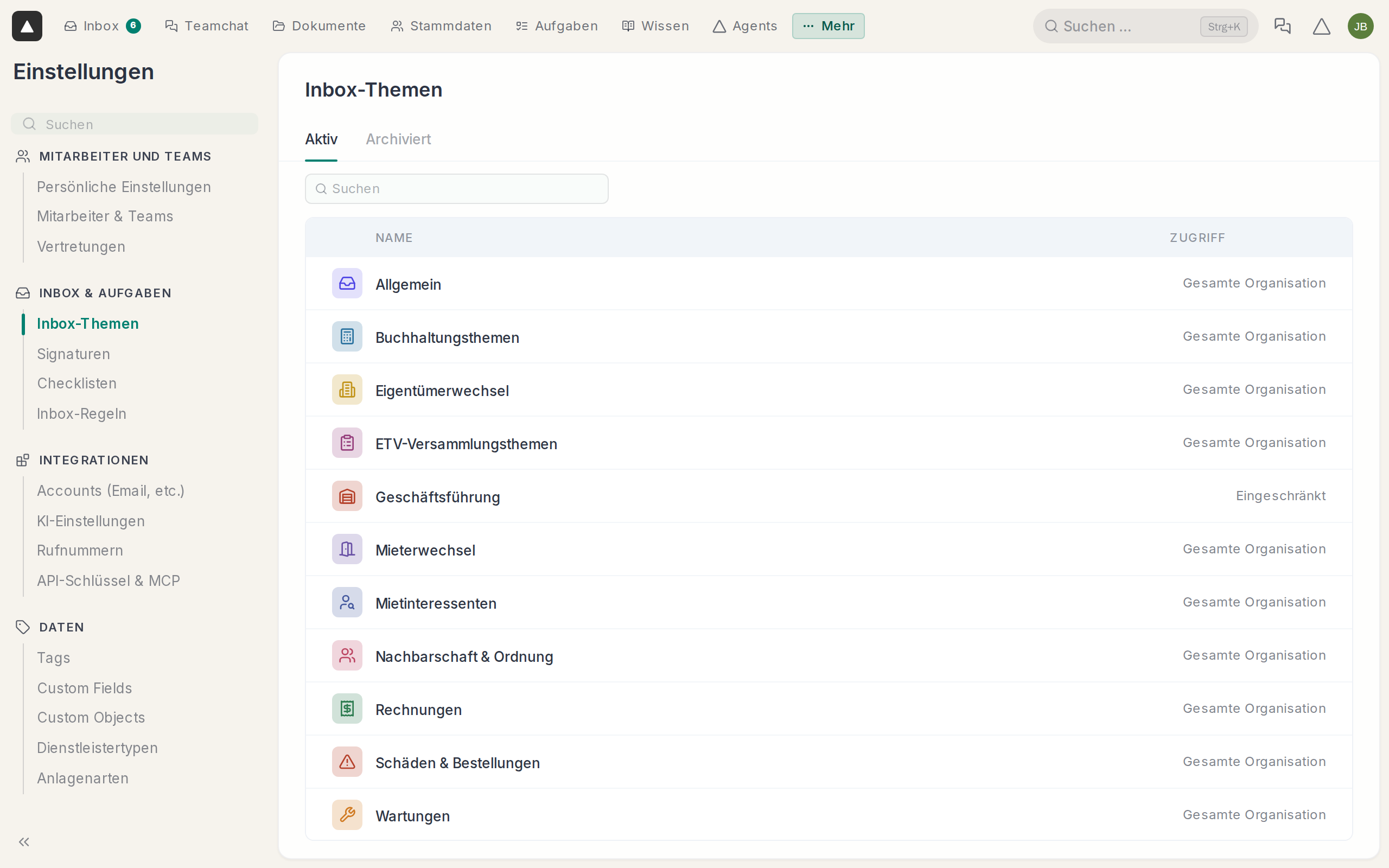Click the Nachbarschaft & Ordnung people icon

coord(347,655)
